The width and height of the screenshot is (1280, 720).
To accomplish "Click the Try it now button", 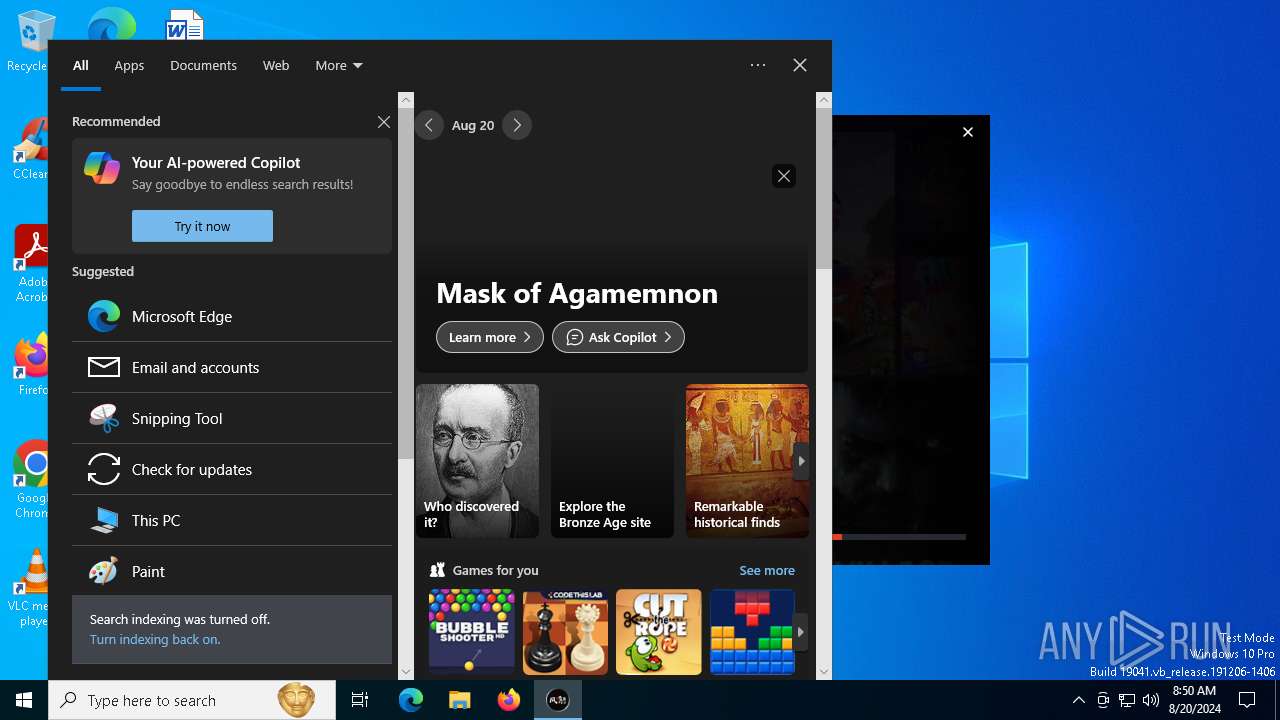I will coord(202,226).
